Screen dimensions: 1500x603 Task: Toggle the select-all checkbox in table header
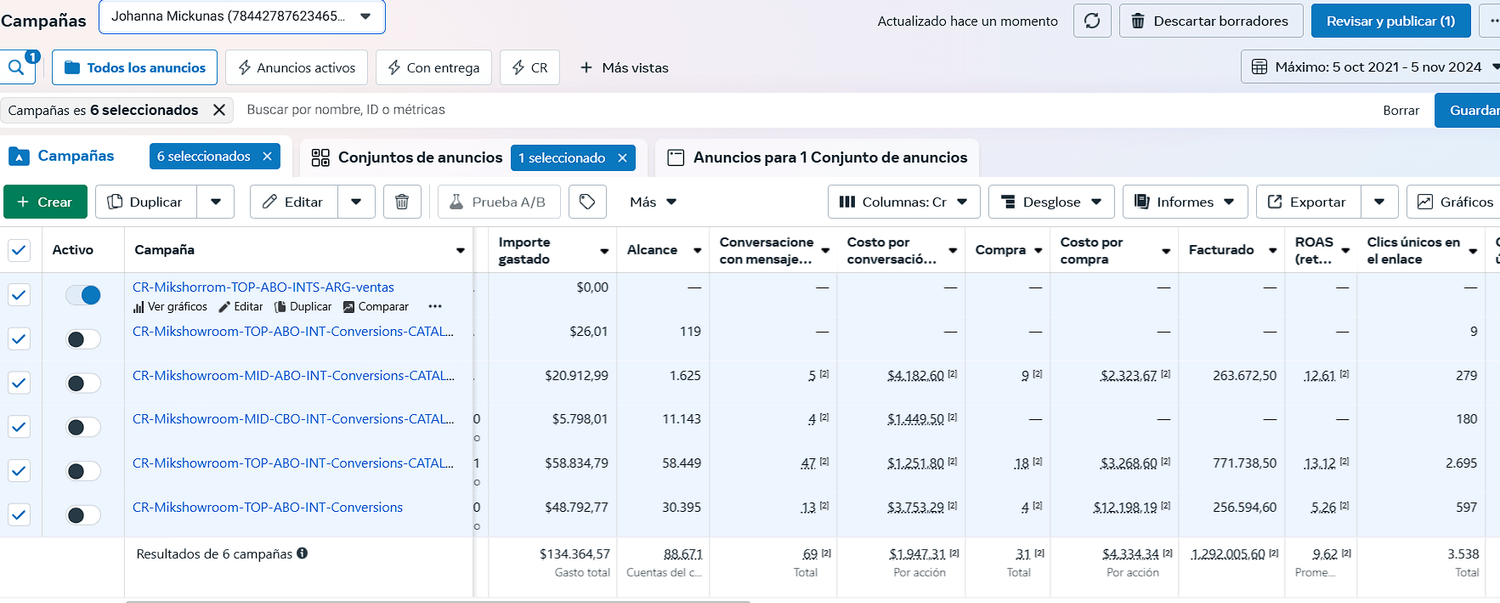[x=19, y=250]
